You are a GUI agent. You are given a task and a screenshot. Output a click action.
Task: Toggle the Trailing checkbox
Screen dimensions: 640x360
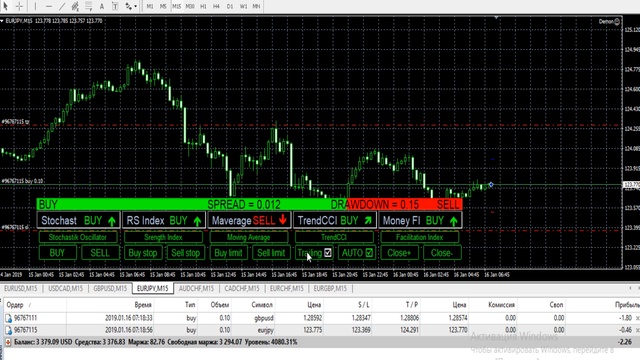(328, 253)
